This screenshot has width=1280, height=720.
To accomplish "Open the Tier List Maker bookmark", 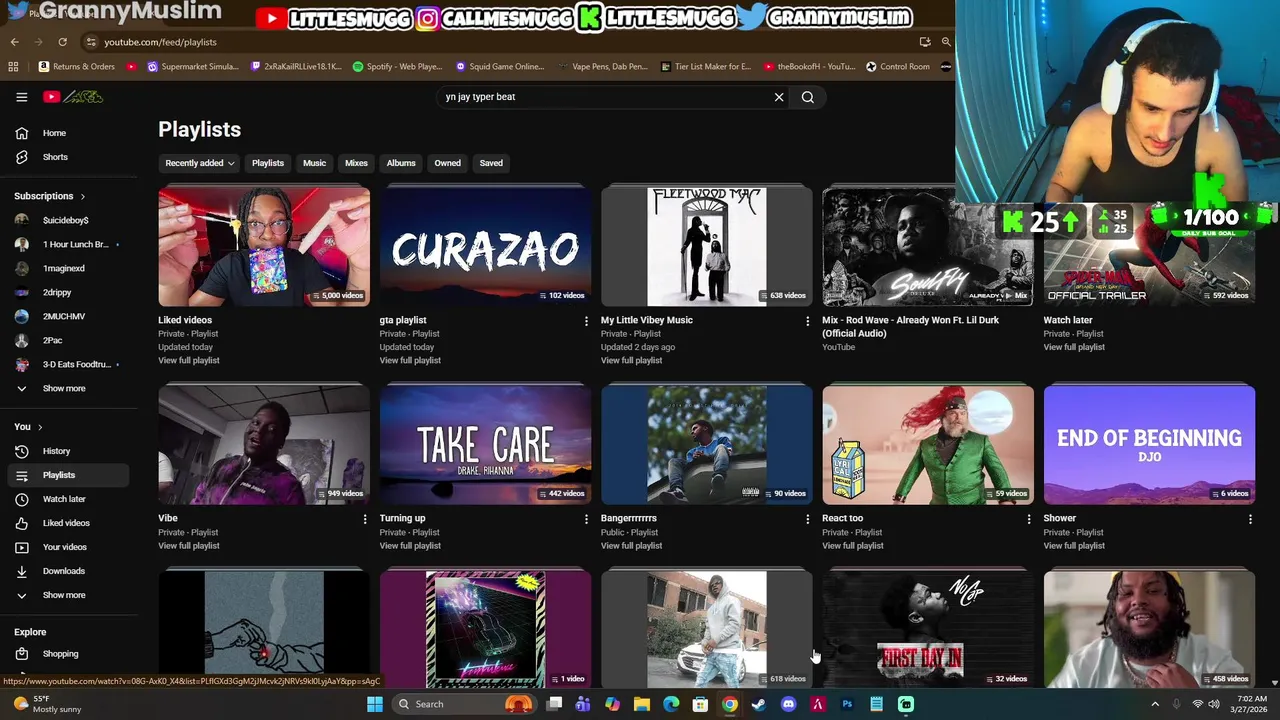I will (706, 67).
